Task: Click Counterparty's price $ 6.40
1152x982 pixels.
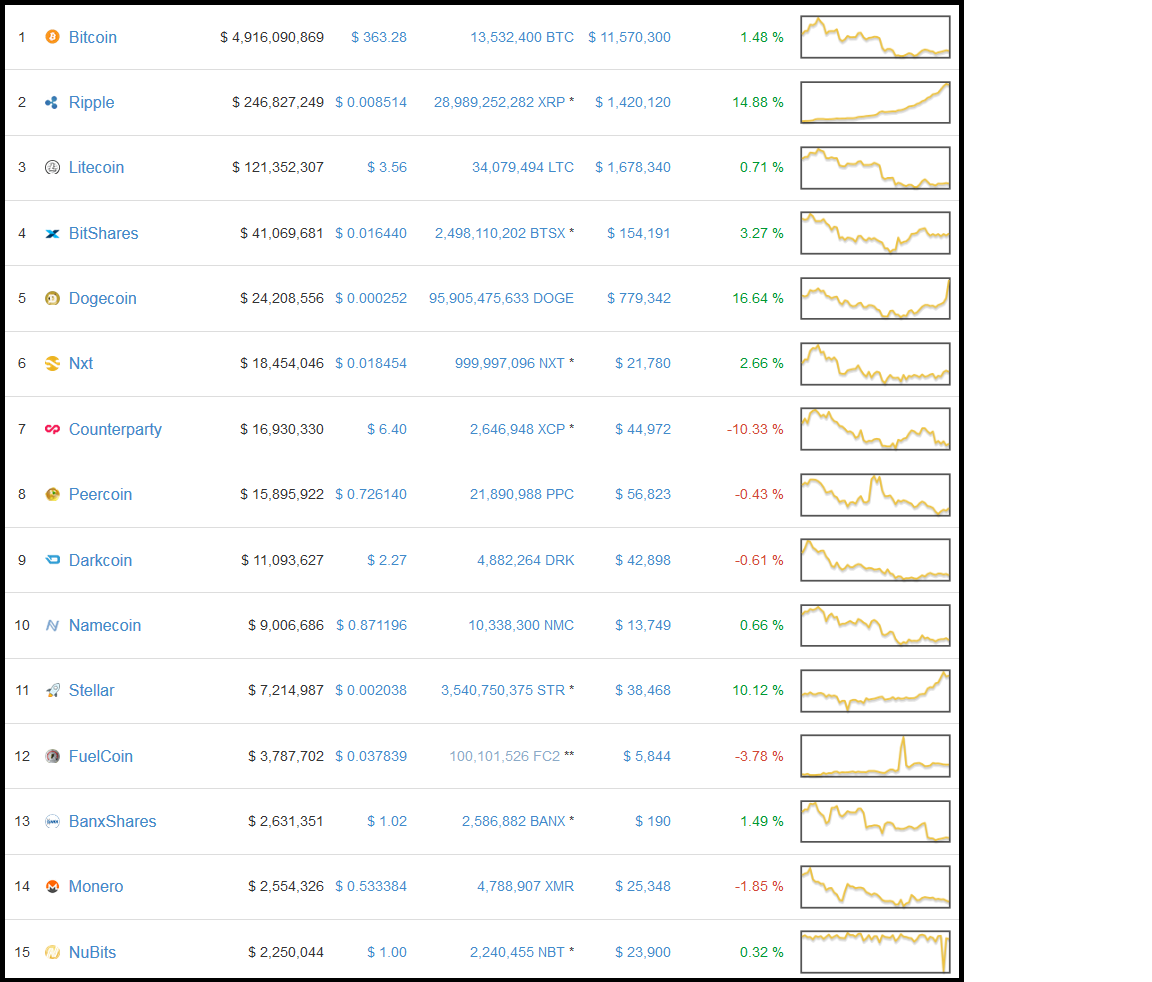Action: [x=387, y=429]
